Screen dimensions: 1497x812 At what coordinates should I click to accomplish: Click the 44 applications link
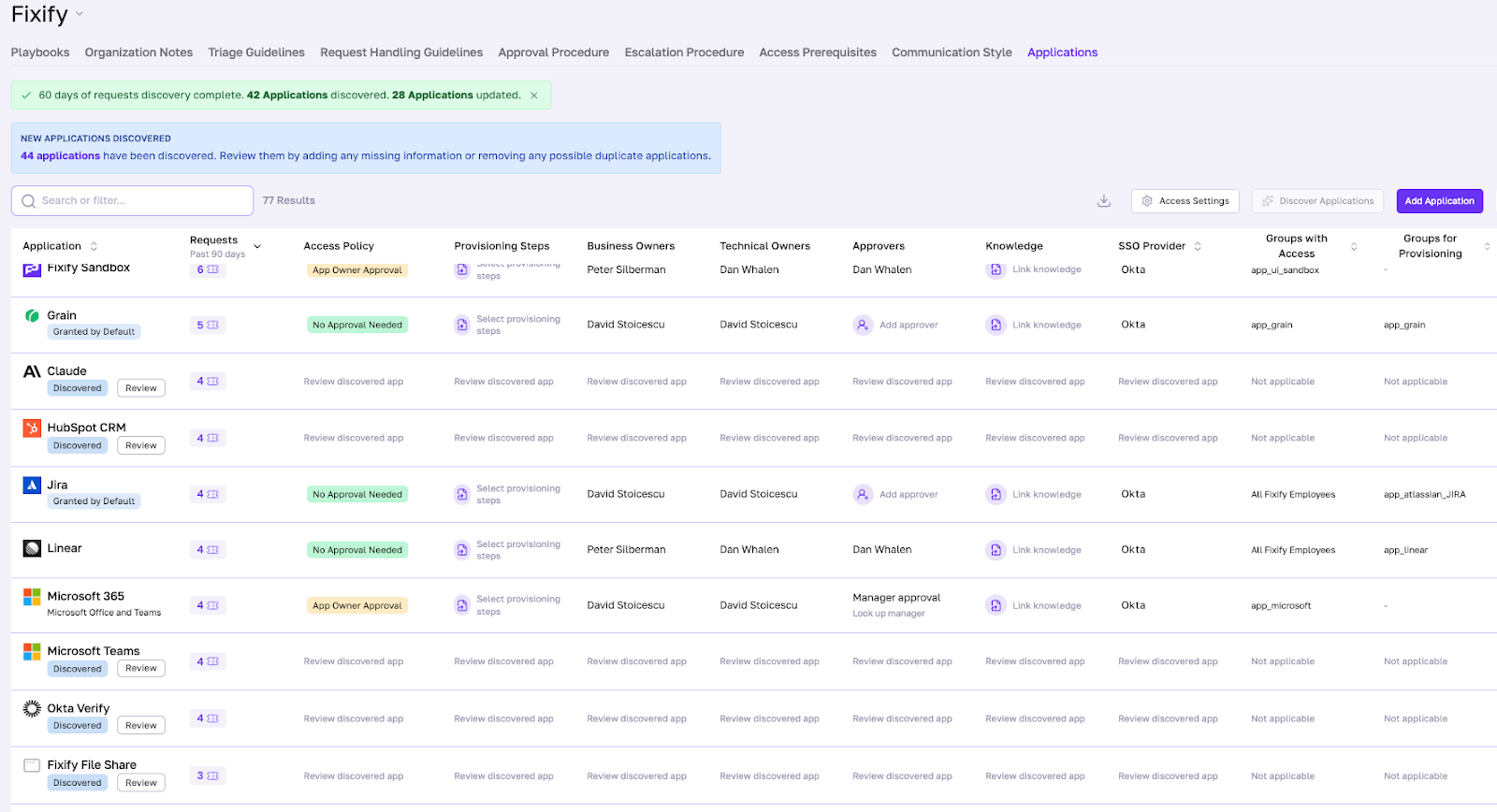[x=60, y=156]
